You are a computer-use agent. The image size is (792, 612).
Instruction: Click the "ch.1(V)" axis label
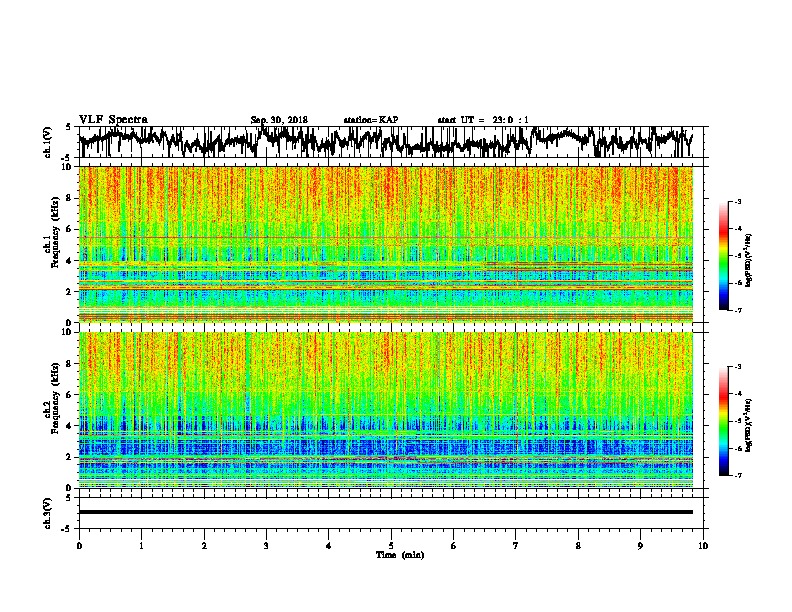(x=48, y=142)
